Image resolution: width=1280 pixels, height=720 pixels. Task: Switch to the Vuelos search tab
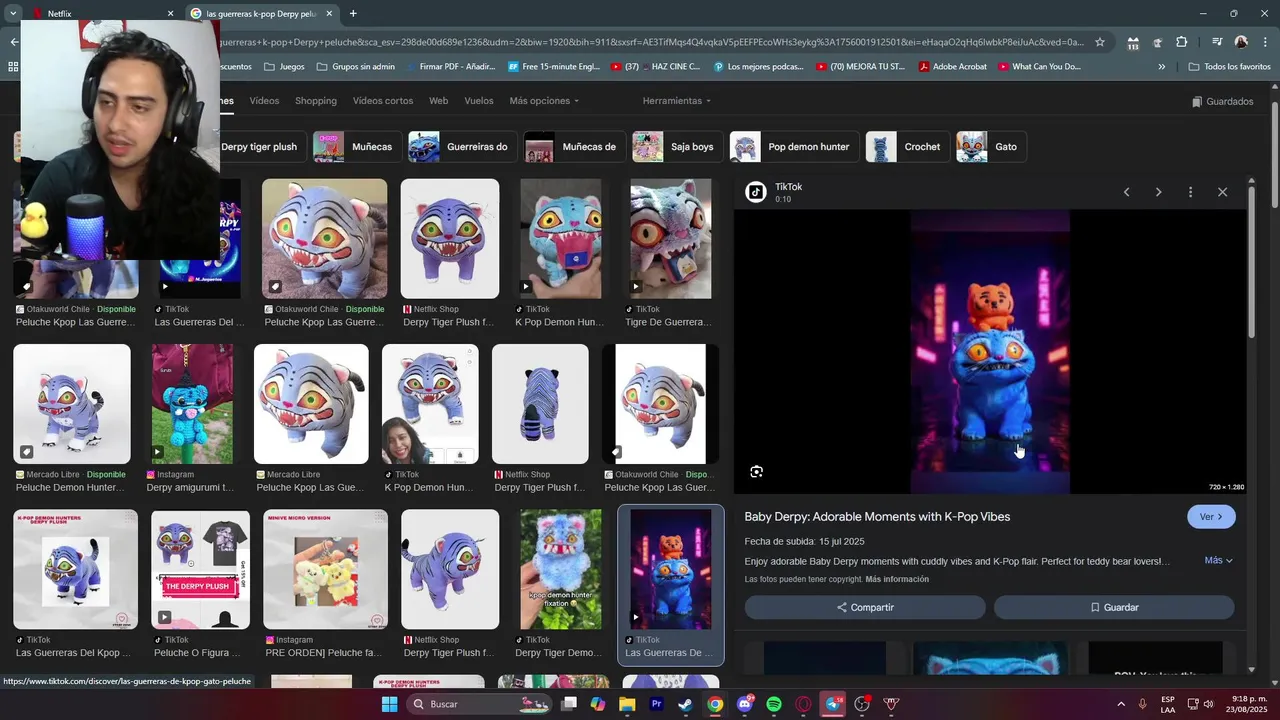point(479,101)
